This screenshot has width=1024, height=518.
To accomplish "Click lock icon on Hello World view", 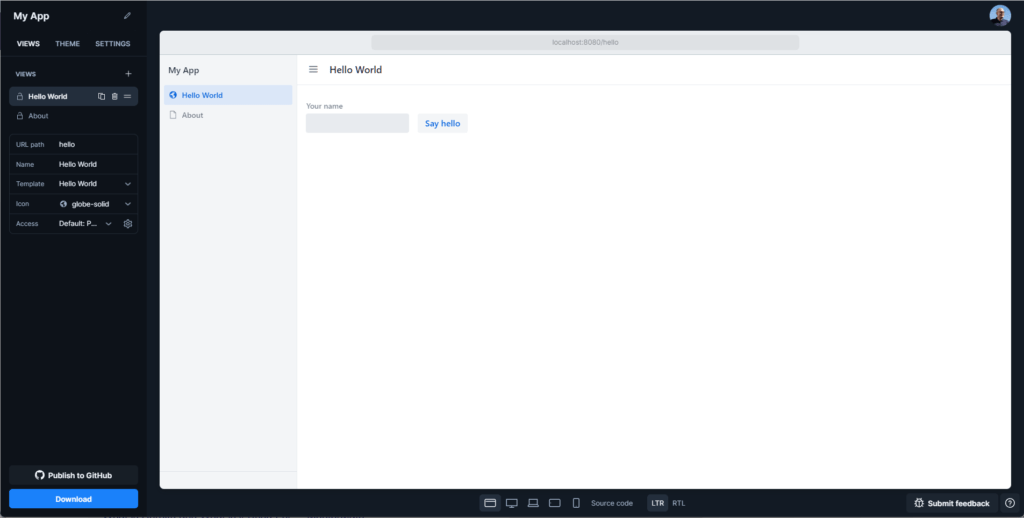I will [20, 96].
